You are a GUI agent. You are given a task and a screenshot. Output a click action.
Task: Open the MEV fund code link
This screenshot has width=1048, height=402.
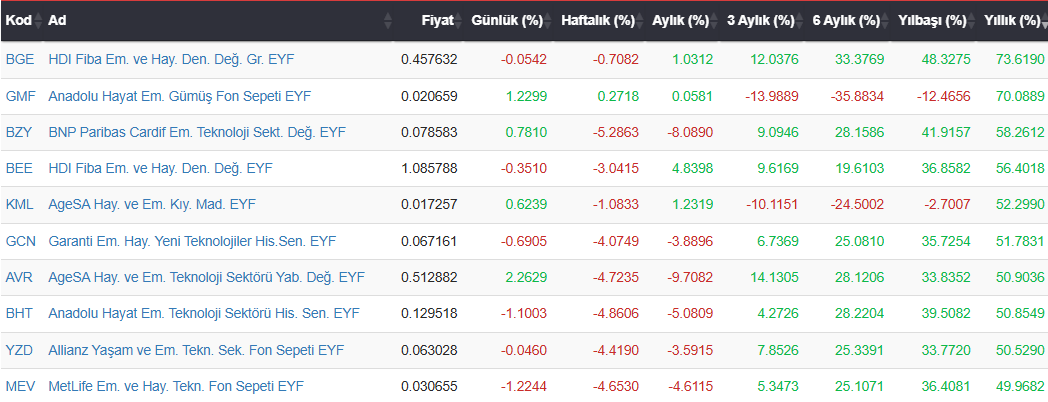pyautogui.click(x=19, y=387)
